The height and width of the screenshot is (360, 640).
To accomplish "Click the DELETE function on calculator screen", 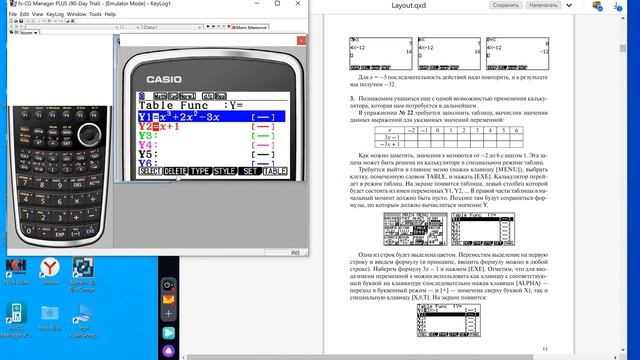I will pos(176,171).
